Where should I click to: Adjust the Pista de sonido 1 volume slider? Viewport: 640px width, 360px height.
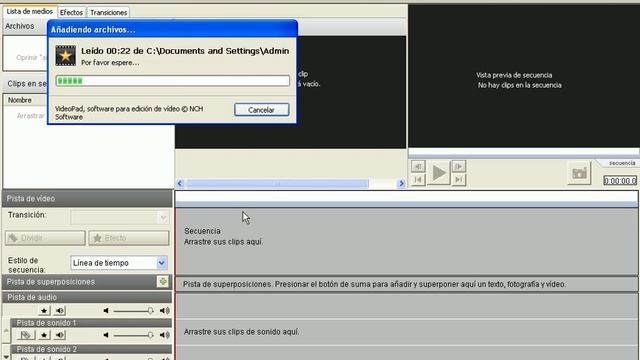pyautogui.click(x=133, y=336)
